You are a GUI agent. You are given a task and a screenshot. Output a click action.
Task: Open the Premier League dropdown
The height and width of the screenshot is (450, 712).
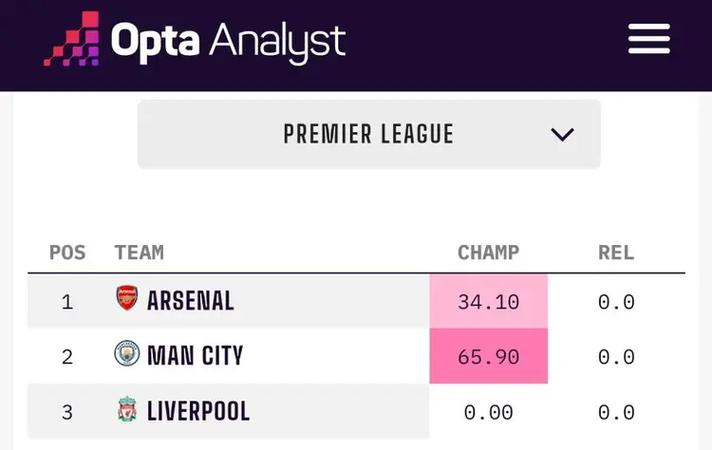[369, 134]
